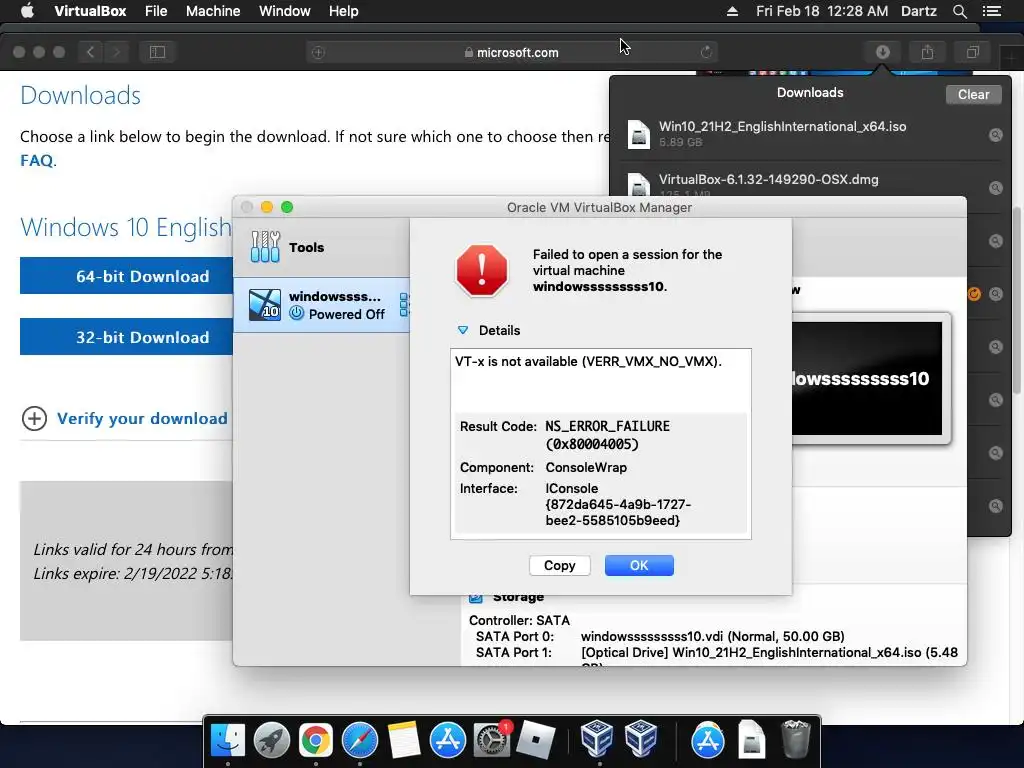Click the VM preview thumbnail
Viewport: 1024px width, 768px height.
[x=867, y=378]
